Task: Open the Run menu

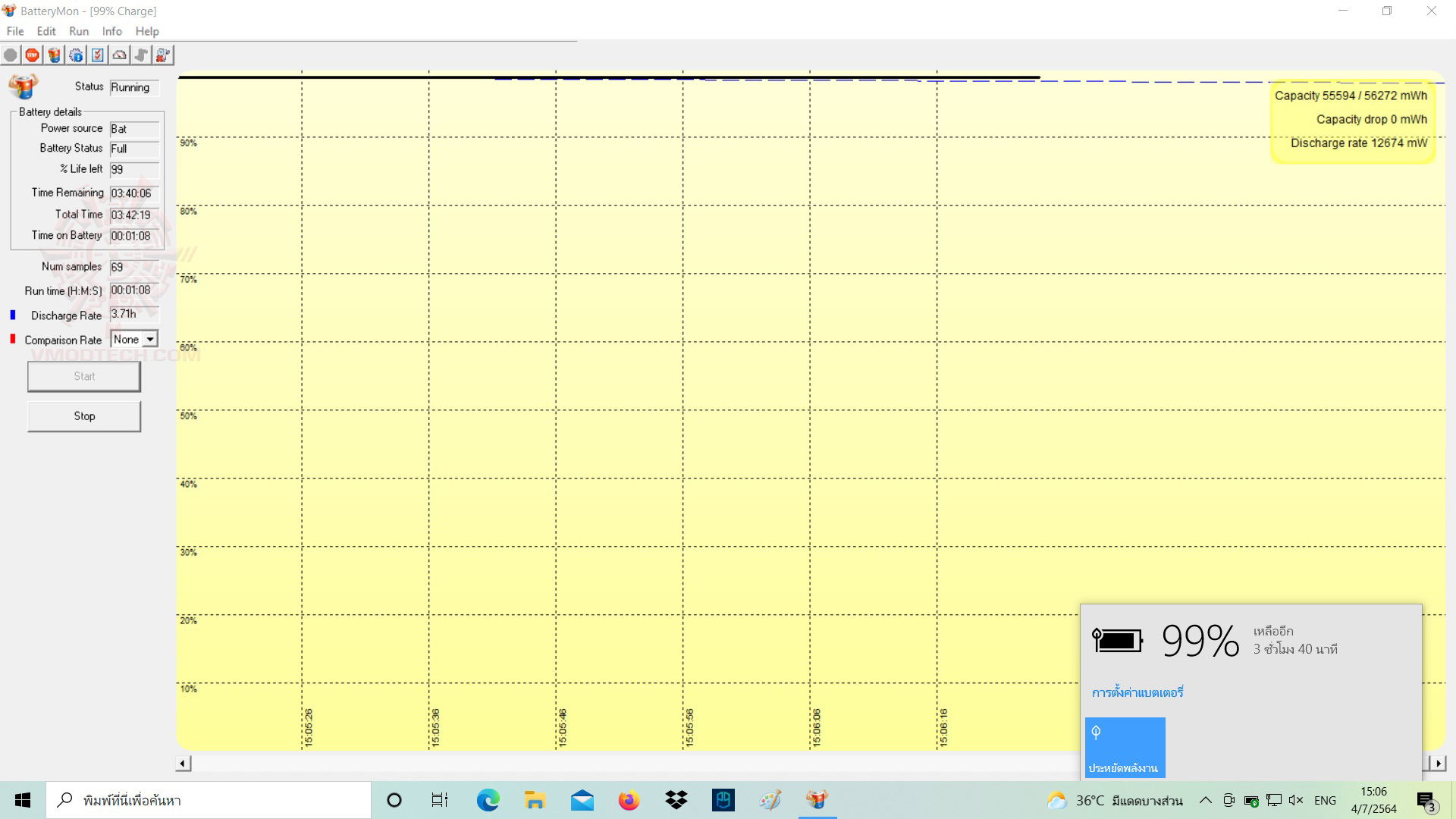Action: tap(79, 31)
